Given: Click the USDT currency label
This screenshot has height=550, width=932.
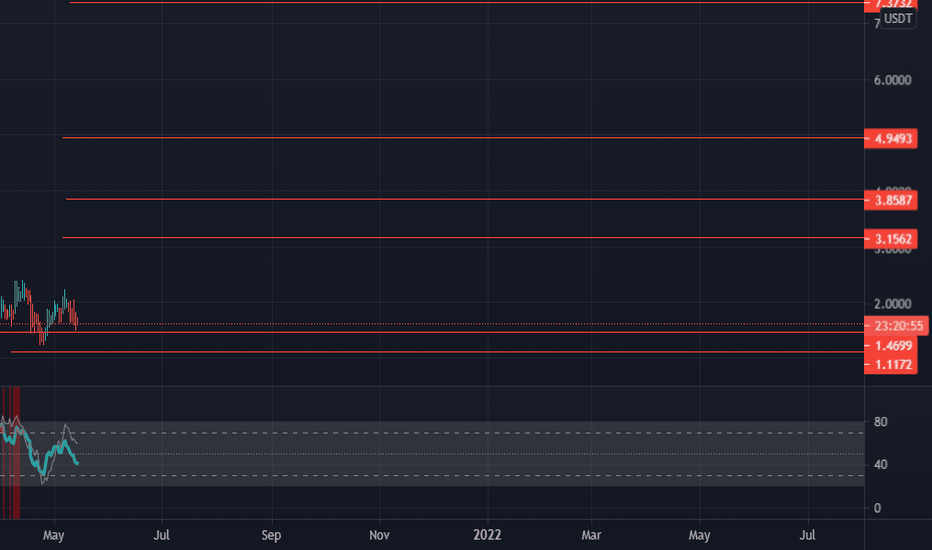Looking at the screenshot, I should [898, 18].
